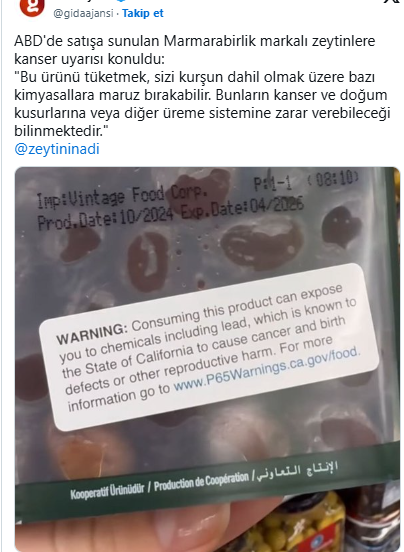404x552 pixels.
Task: Click the white WARNING label in photo
Action: (x=209, y=347)
